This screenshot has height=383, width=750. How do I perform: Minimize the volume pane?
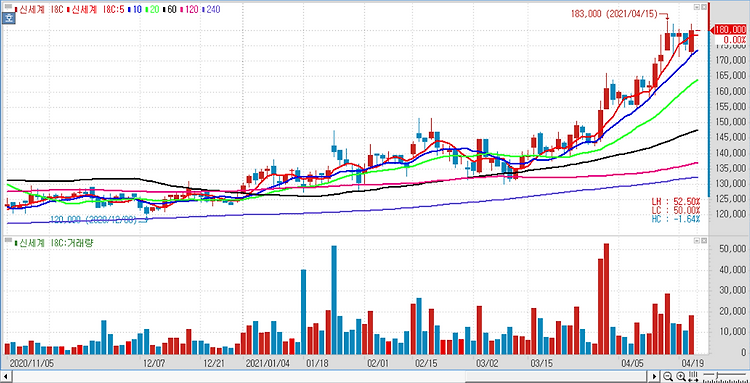pos(697,242)
